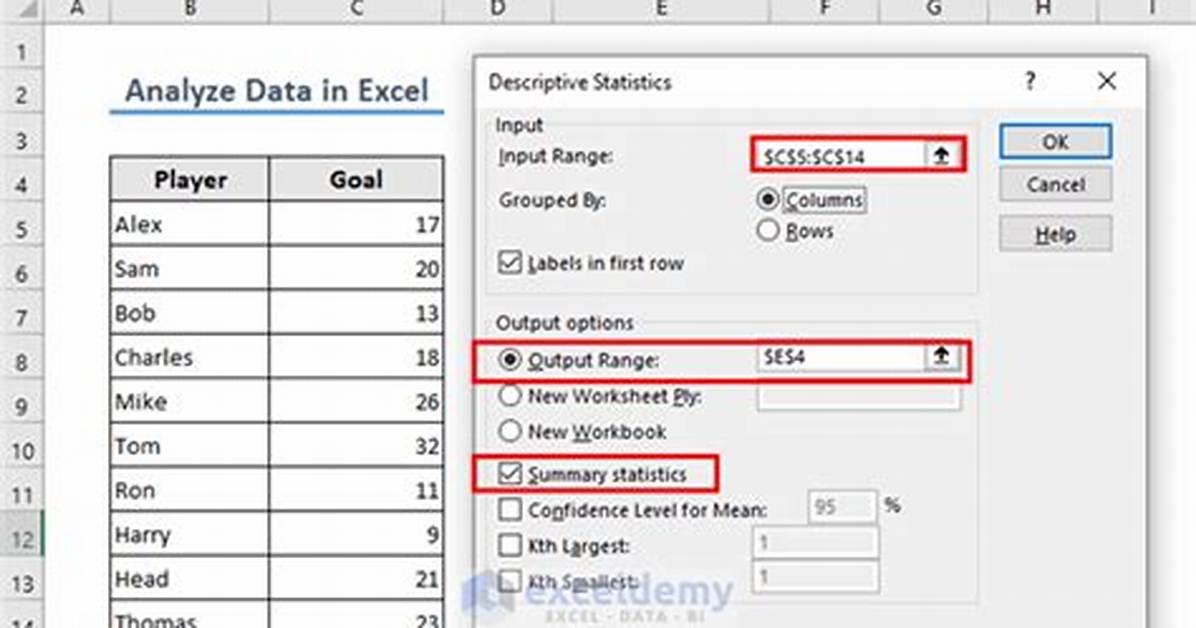Click inside the Input Range field

pos(841,156)
